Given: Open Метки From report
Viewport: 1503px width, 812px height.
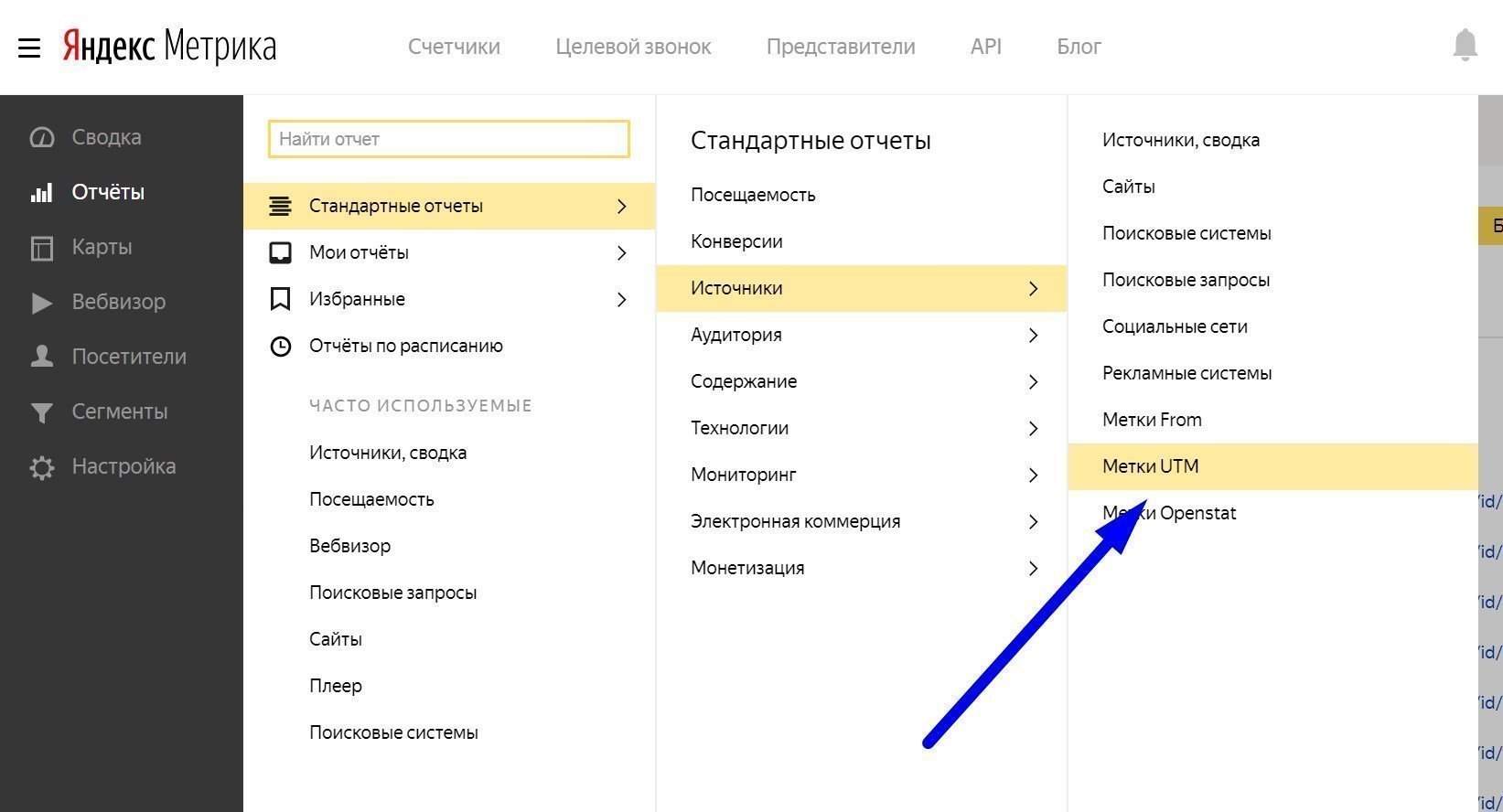Looking at the screenshot, I should [x=1152, y=420].
